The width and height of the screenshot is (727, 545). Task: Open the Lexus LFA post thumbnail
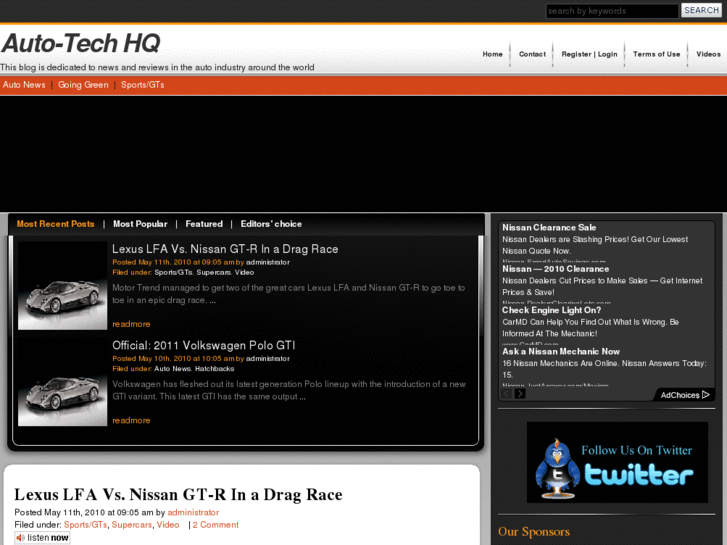tap(63, 285)
